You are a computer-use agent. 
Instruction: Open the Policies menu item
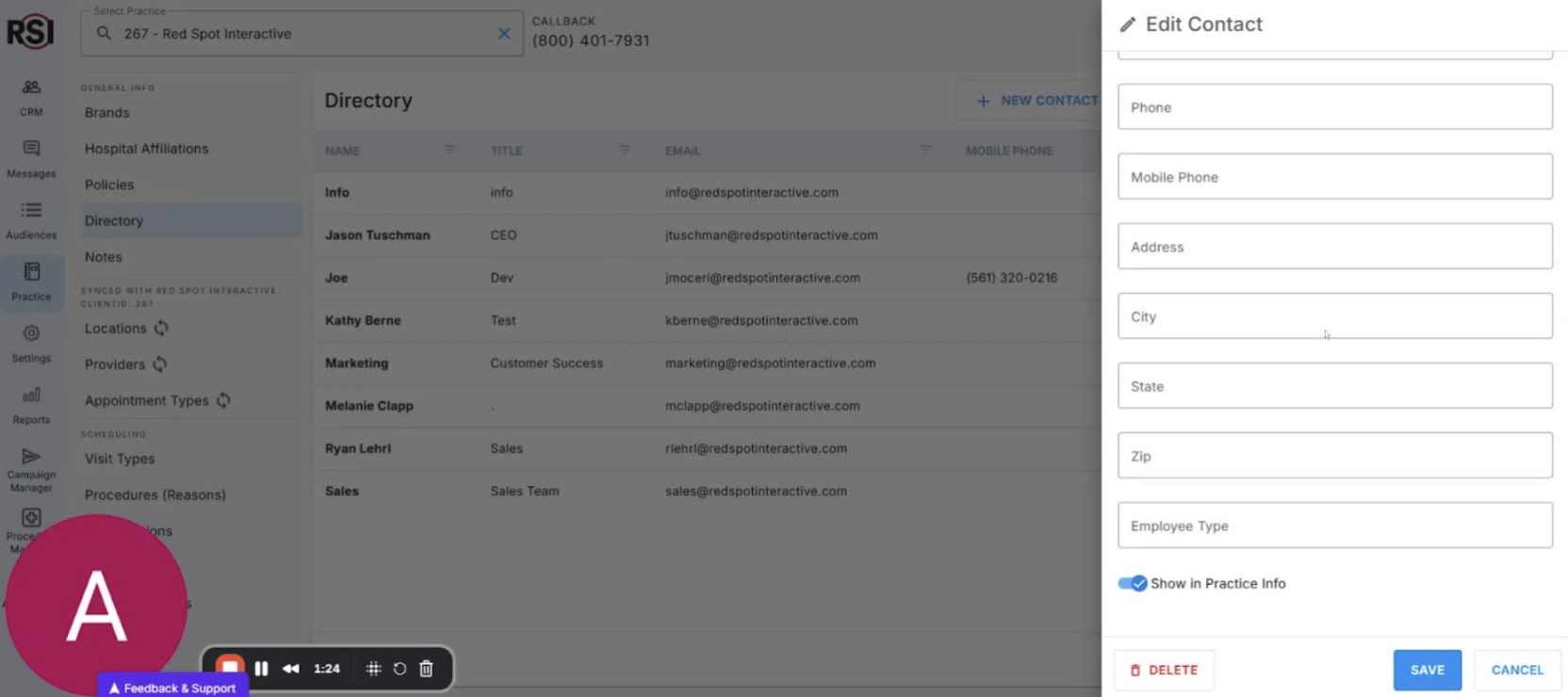click(x=109, y=185)
